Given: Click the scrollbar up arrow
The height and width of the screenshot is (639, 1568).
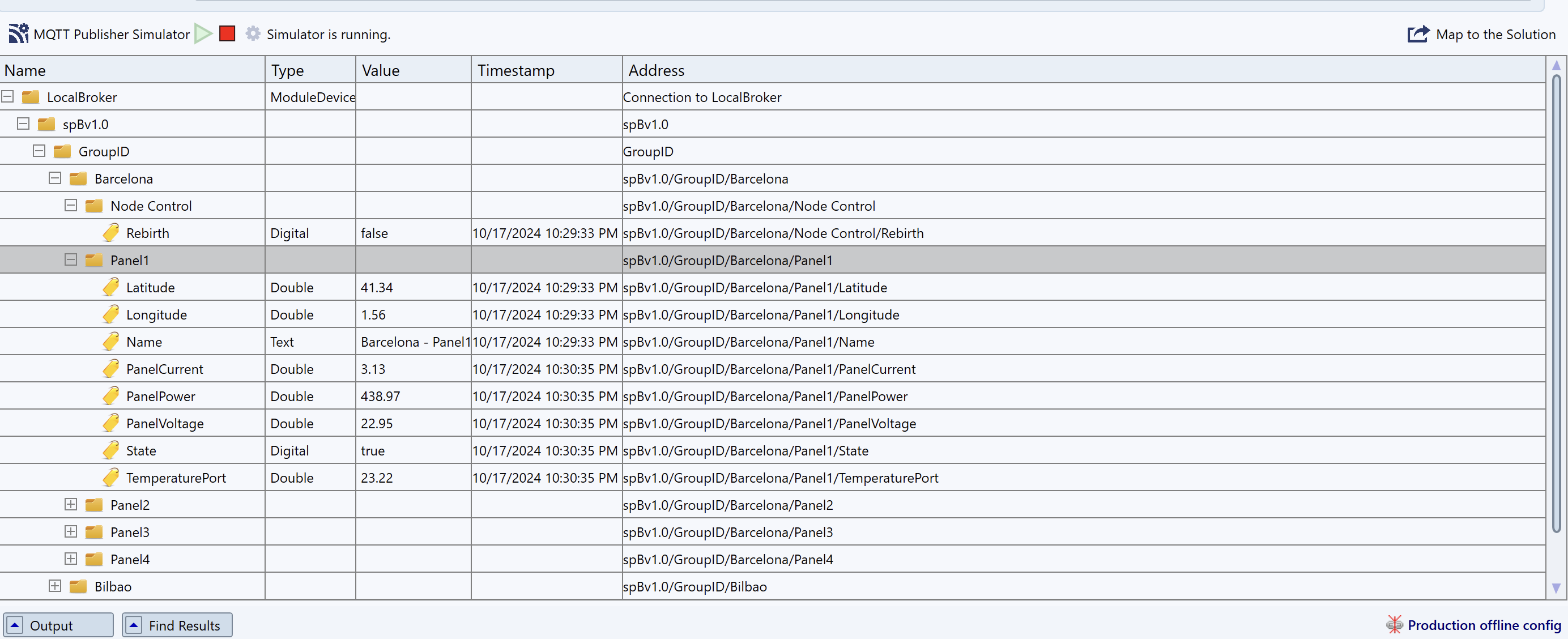Looking at the screenshot, I should point(1557,65).
